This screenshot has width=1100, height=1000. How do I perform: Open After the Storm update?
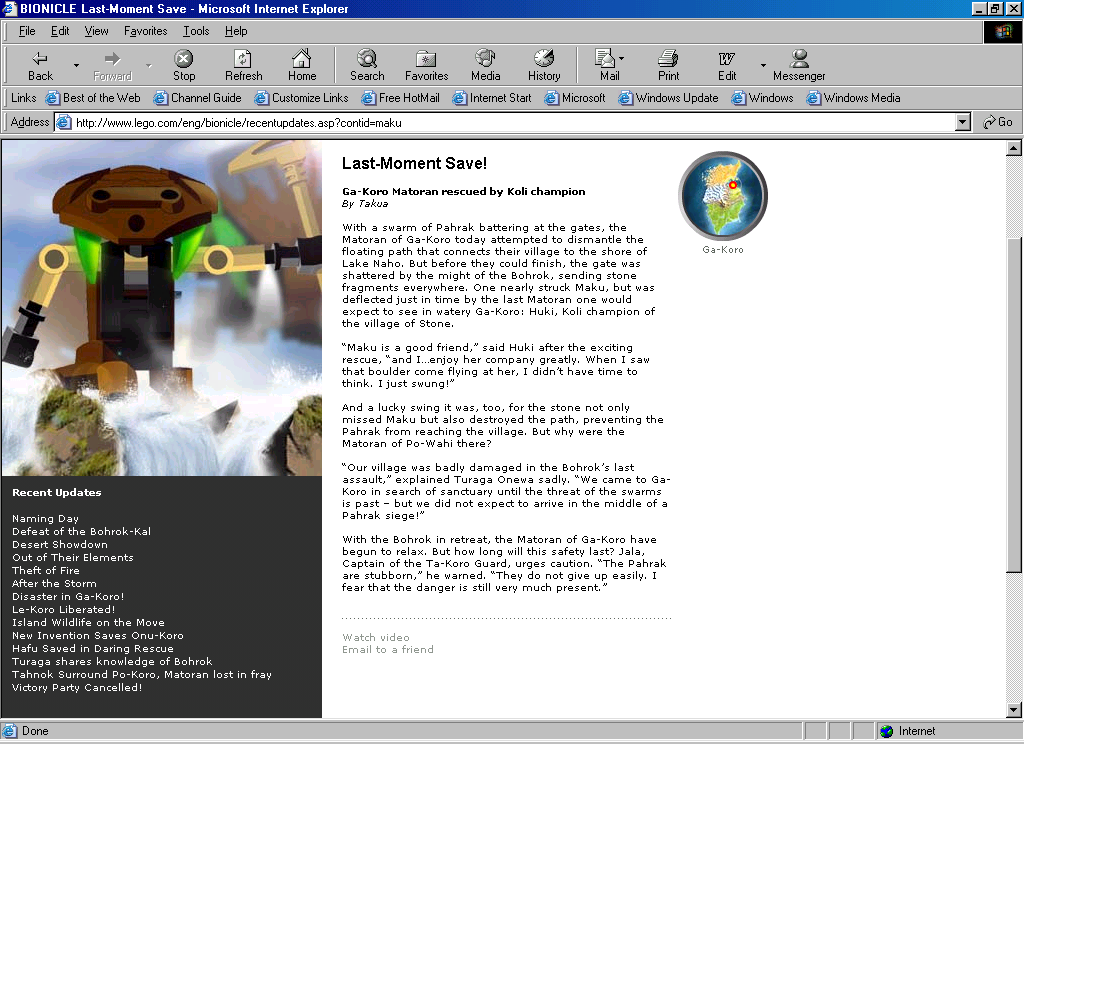tap(54, 584)
